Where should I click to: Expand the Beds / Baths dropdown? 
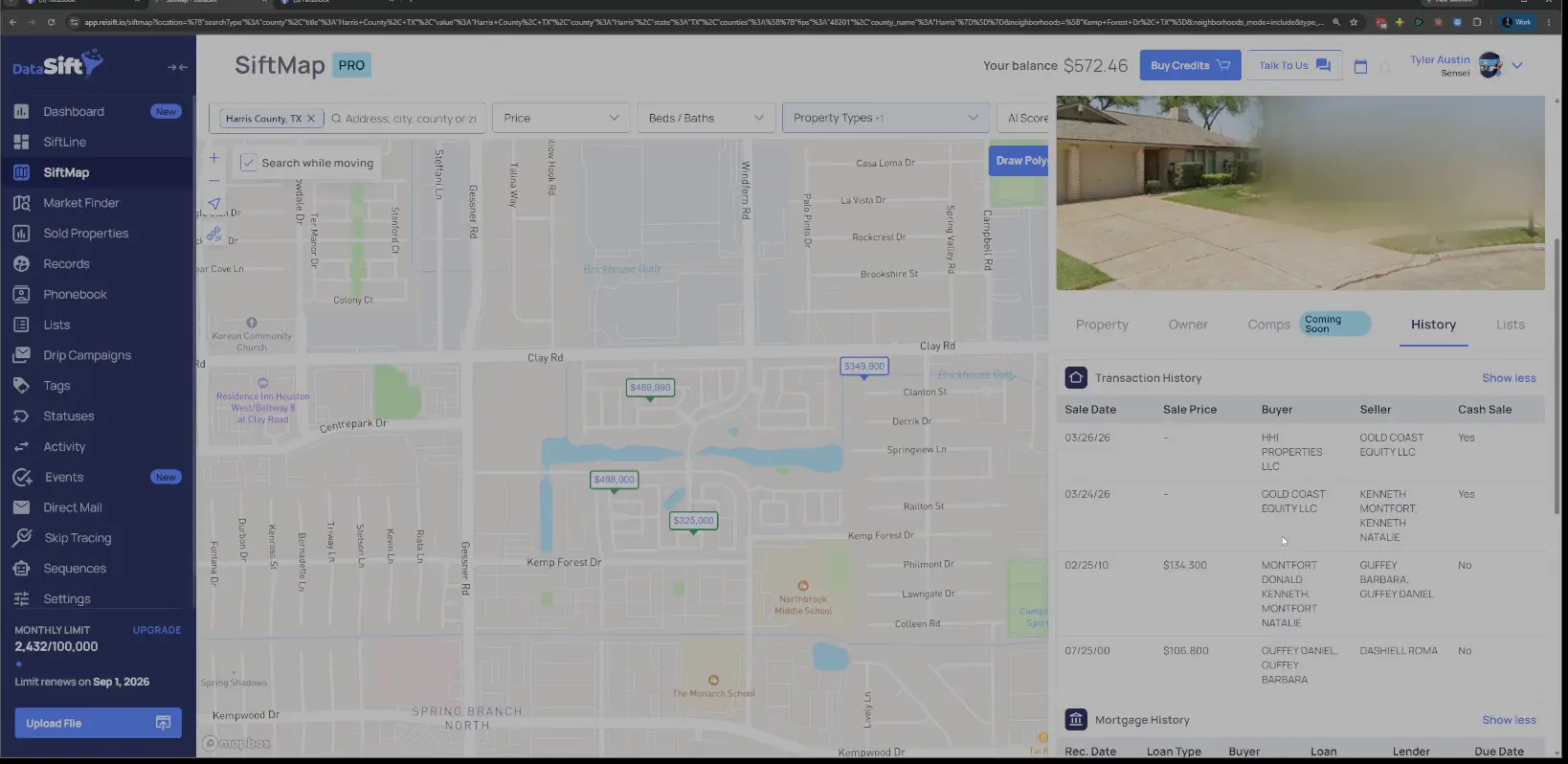(x=706, y=118)
